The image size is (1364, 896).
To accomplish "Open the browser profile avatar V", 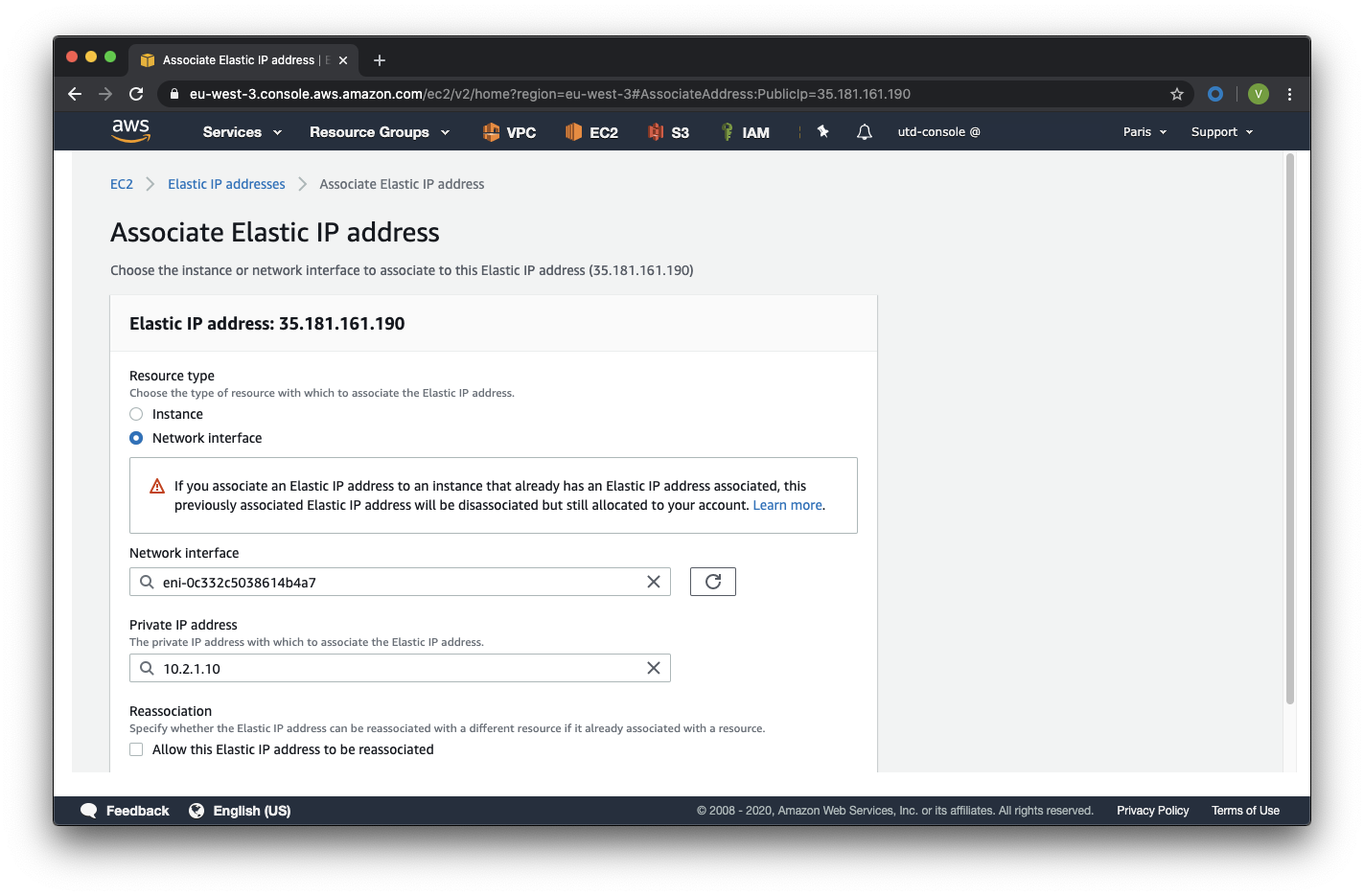I will pyautogui.click(x=1259, y=94).
